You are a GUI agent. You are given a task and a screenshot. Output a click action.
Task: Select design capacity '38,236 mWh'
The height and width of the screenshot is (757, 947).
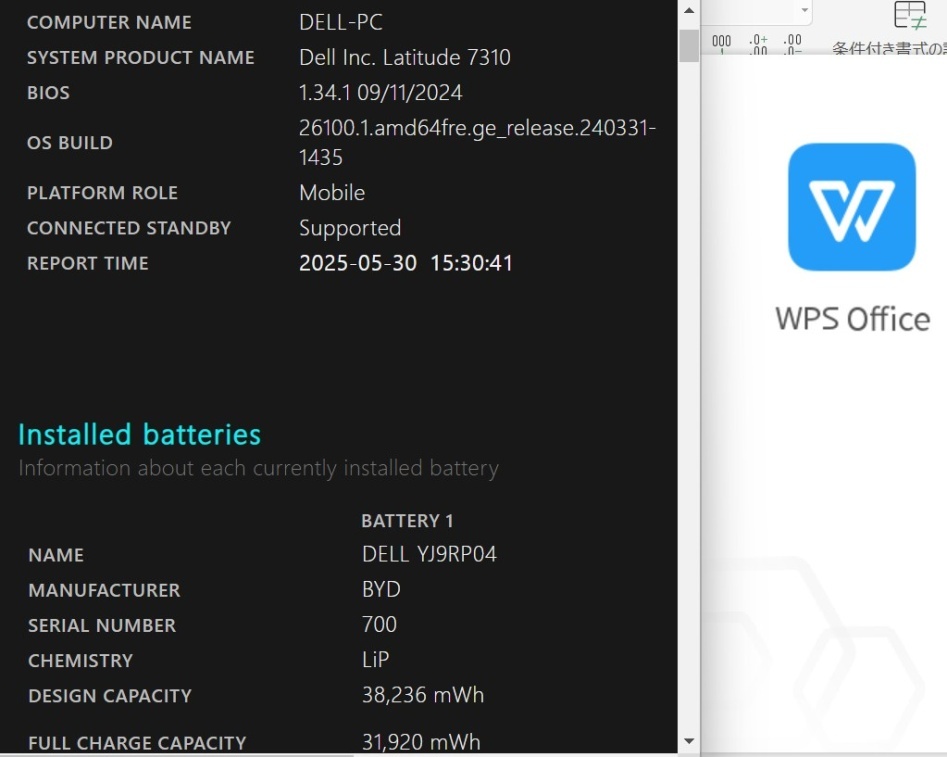[x=423, y=695]
